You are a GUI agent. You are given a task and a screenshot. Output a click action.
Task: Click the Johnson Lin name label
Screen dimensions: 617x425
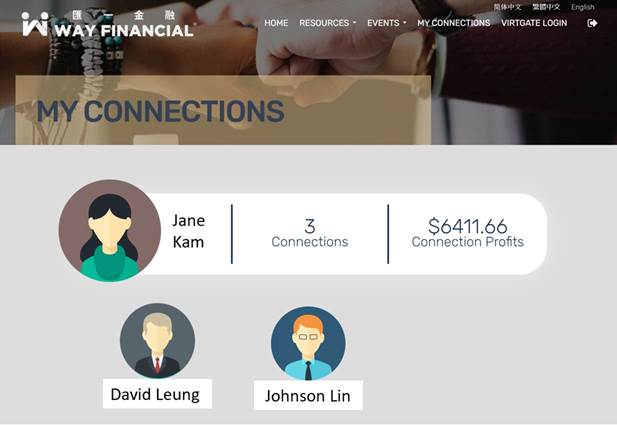[308, 395]
